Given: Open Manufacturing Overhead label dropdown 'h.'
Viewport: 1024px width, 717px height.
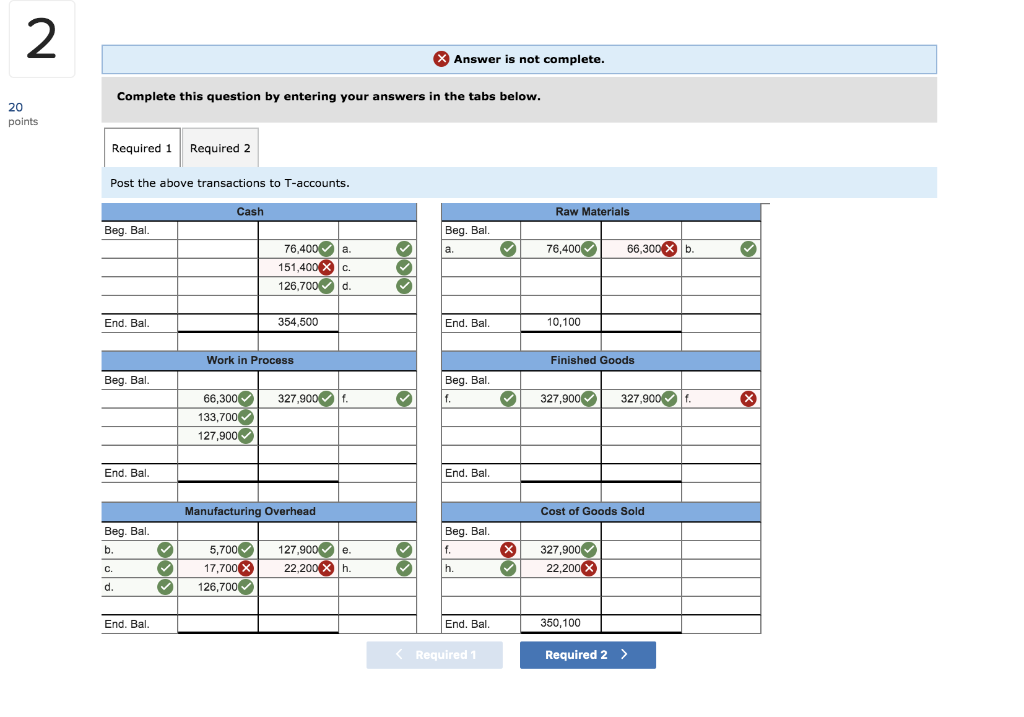Looking at the screenshot, I should pyautogui.click(x=377, y=568).
